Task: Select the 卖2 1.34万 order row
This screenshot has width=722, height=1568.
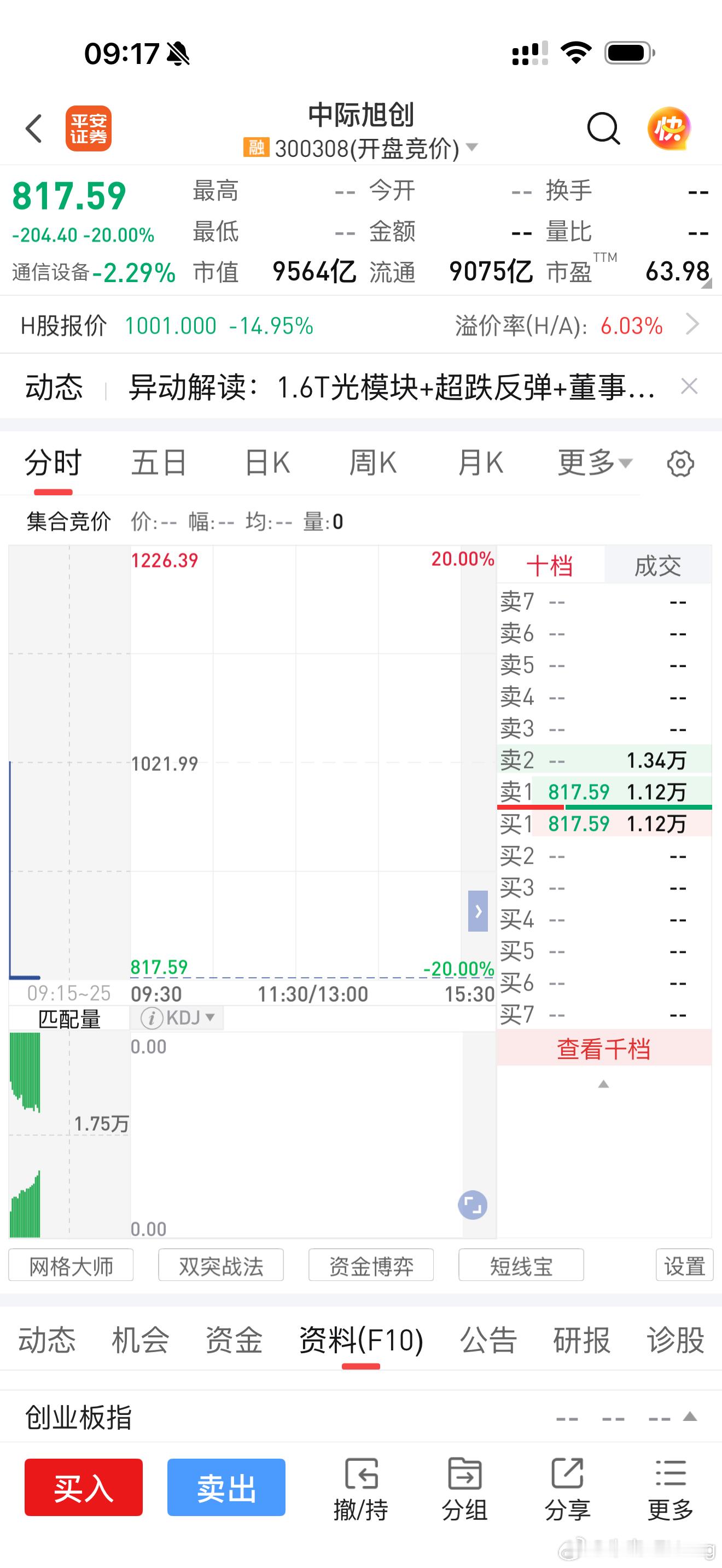Action: [x=604, y=759]
